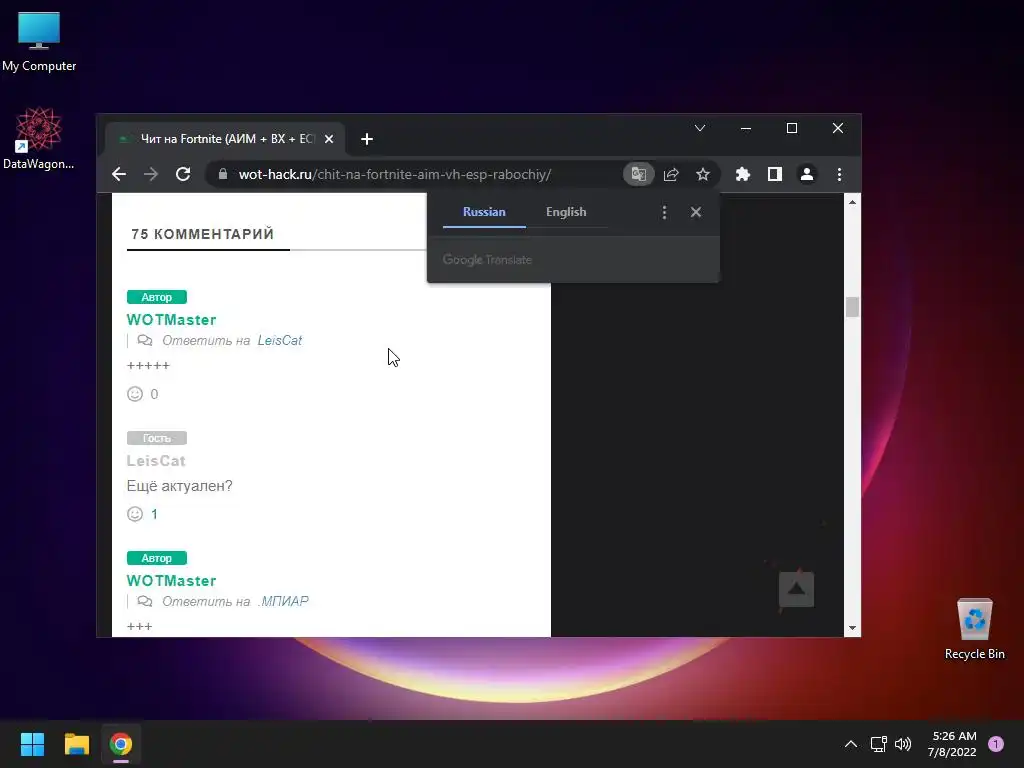
Task: Open Chrome's three-dot main menu
Action: [839, 174]
